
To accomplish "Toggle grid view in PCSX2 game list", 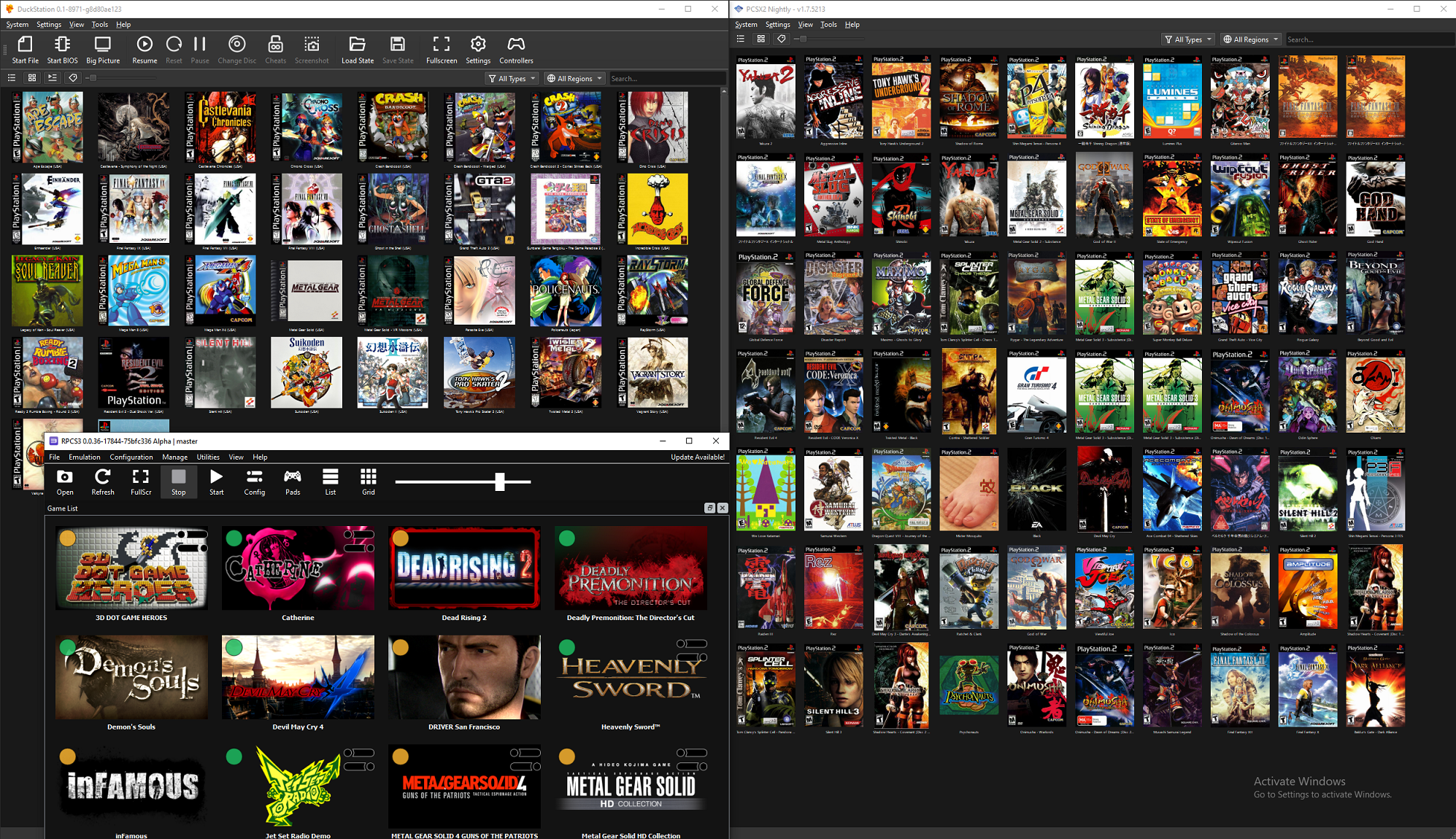I will [761, 39].
